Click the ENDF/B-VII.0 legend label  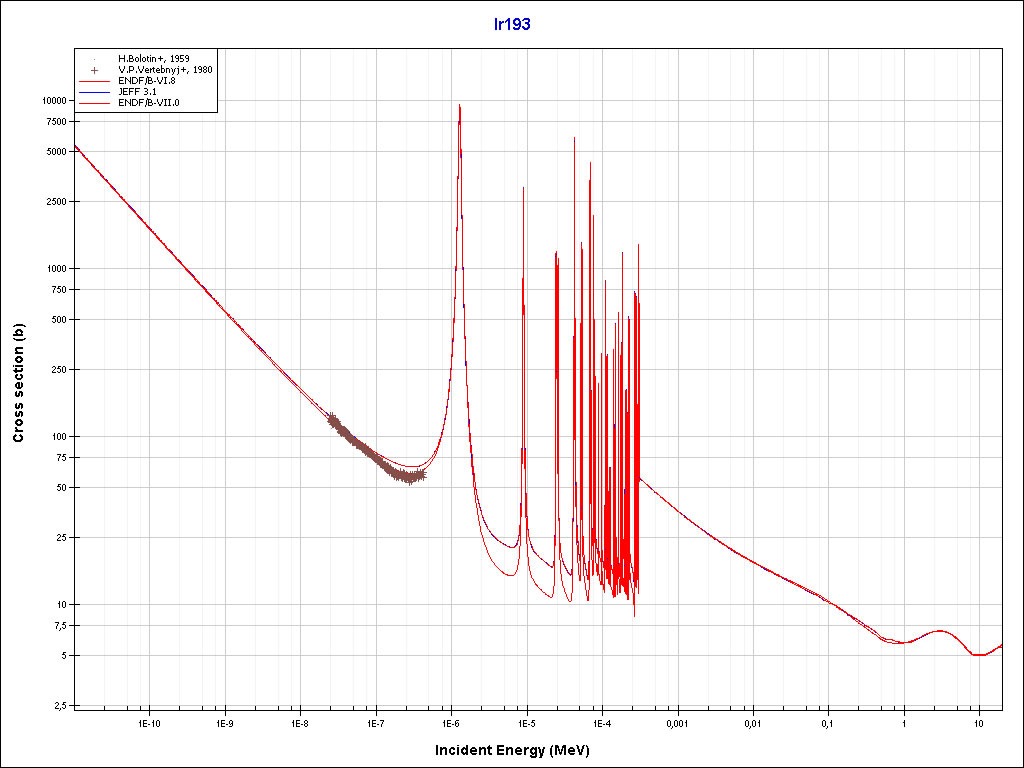click(x=148, y=103)
